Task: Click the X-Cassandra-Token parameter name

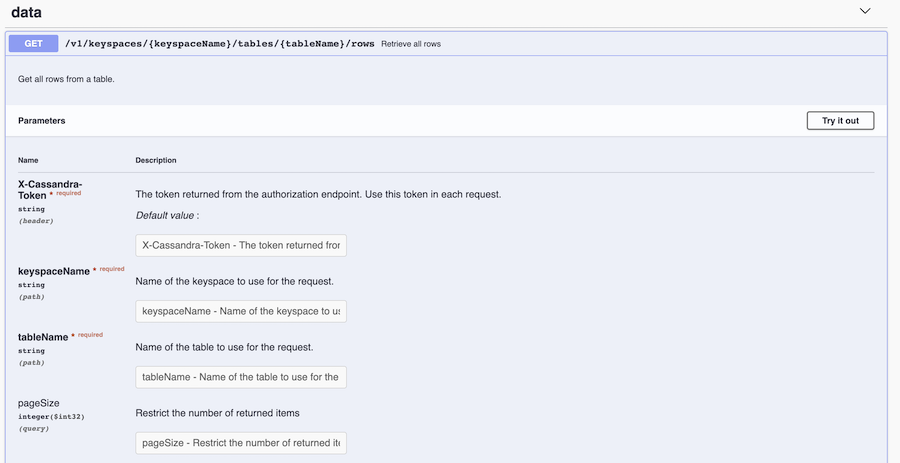Action: click(x=50, y=190)
